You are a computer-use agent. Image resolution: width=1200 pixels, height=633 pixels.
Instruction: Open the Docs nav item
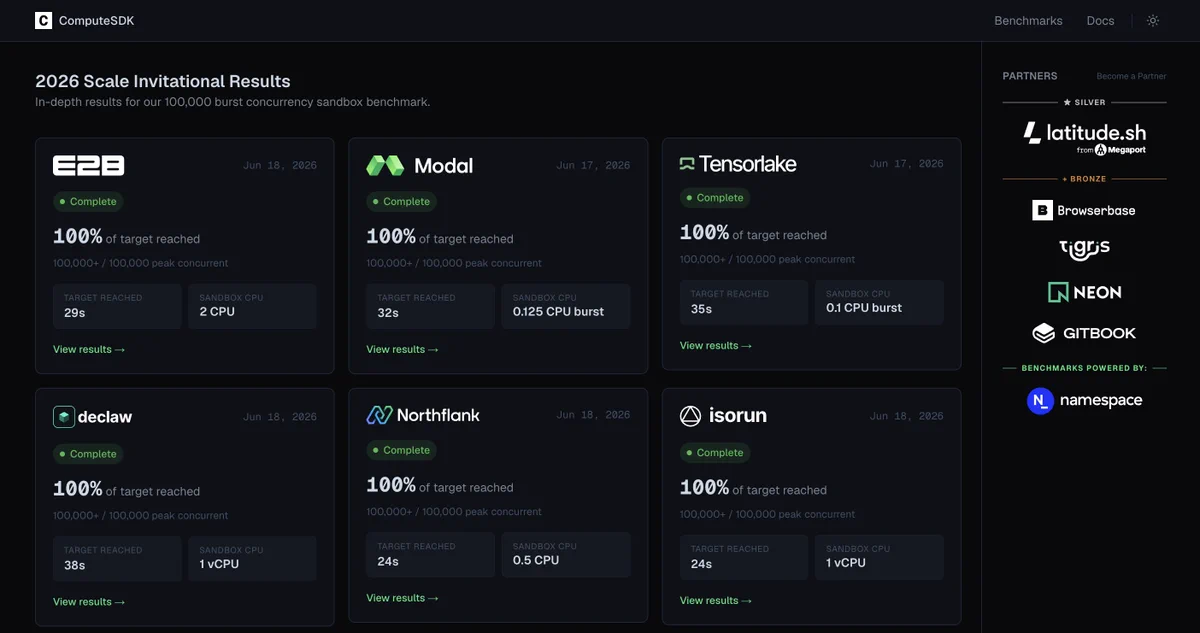pos(1100,21)
